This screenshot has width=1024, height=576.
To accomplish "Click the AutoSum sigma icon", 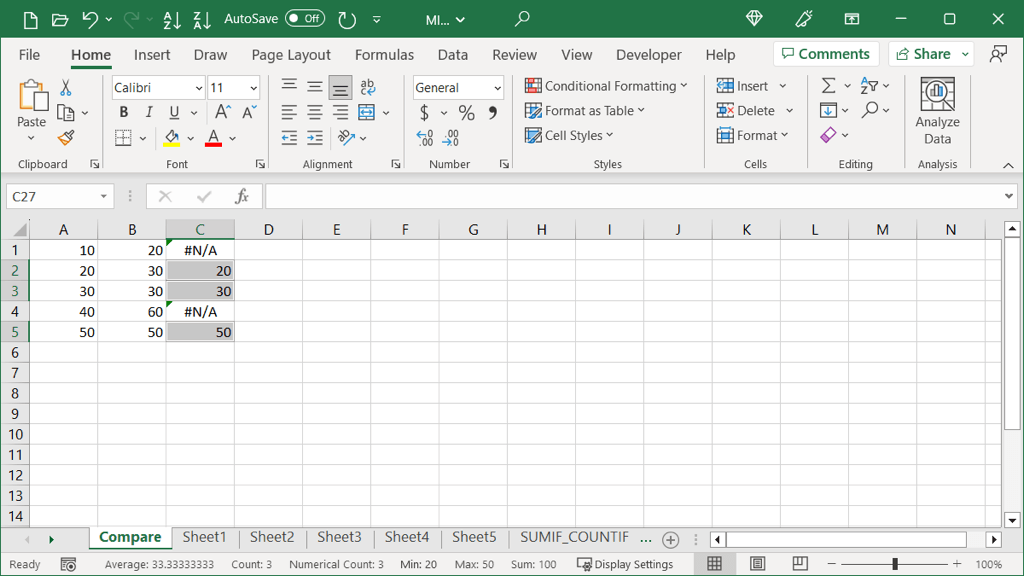I will click(828, 86).
